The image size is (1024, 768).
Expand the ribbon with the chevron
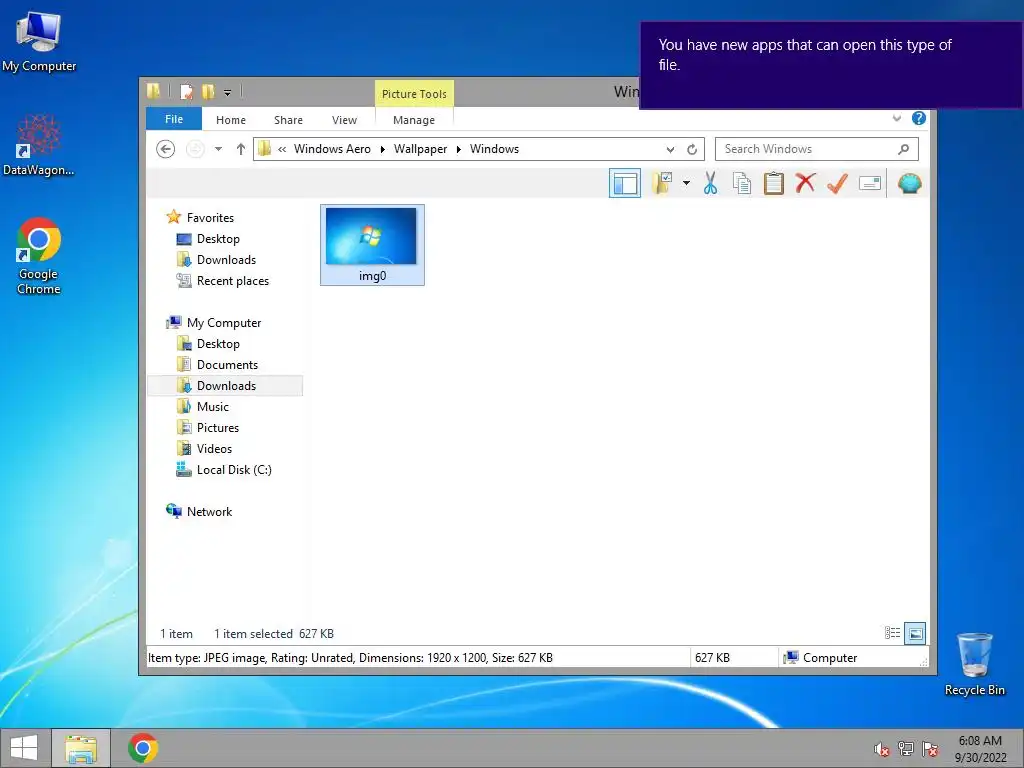click(x=897, y=118)
